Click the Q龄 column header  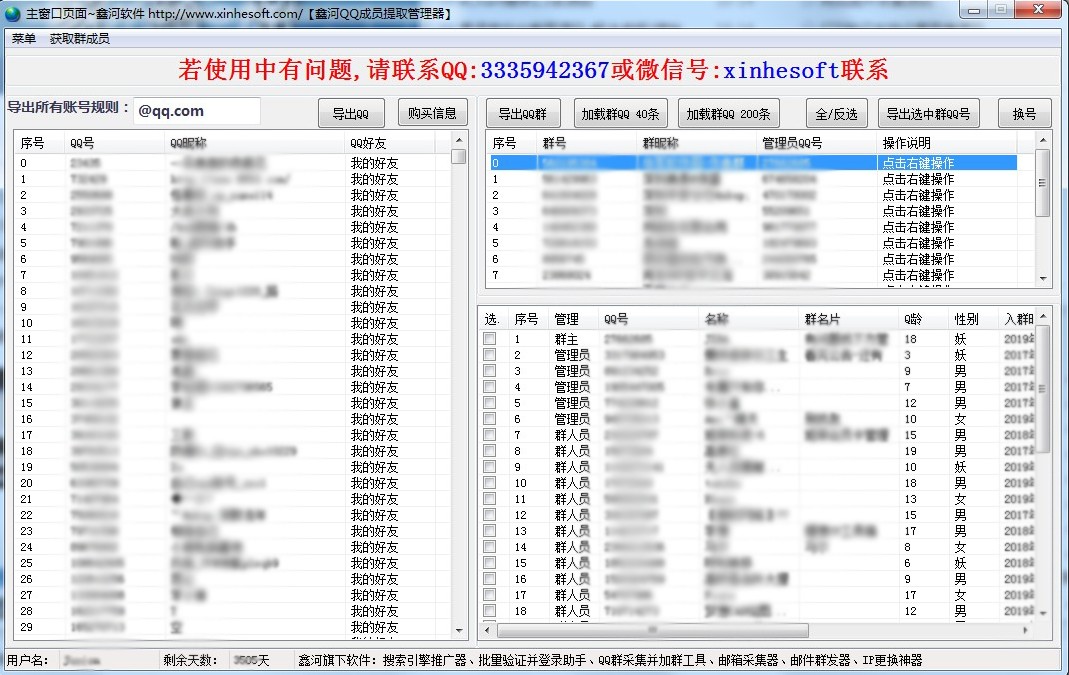pos(924,319)
